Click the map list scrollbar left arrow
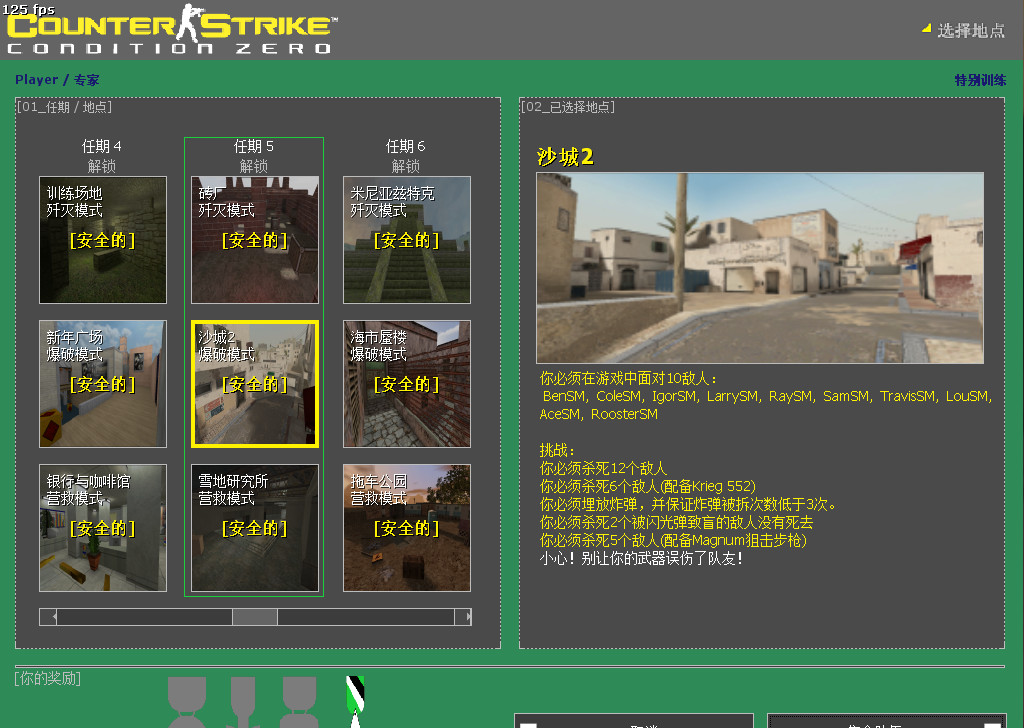 (48, 617)
